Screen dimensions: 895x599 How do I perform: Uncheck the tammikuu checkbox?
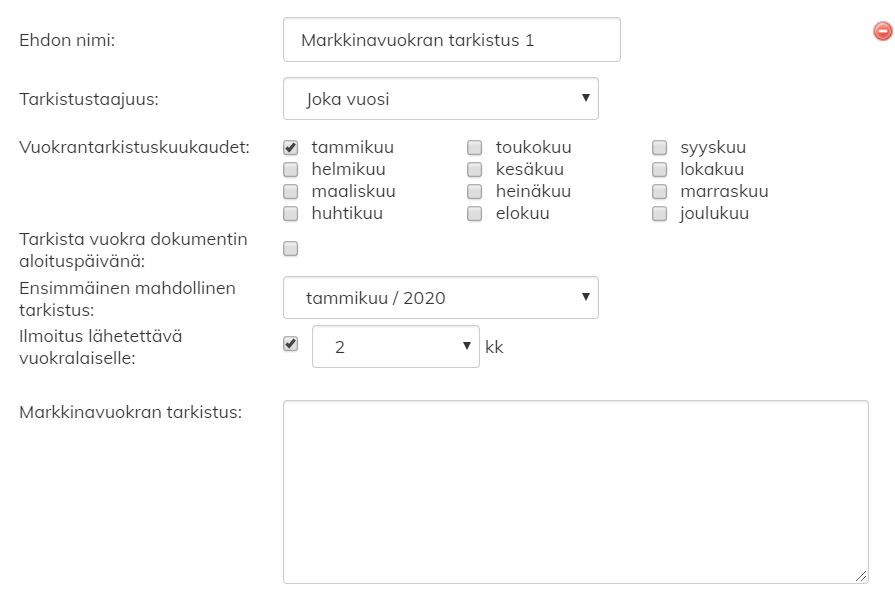click(x=291, y=148)
